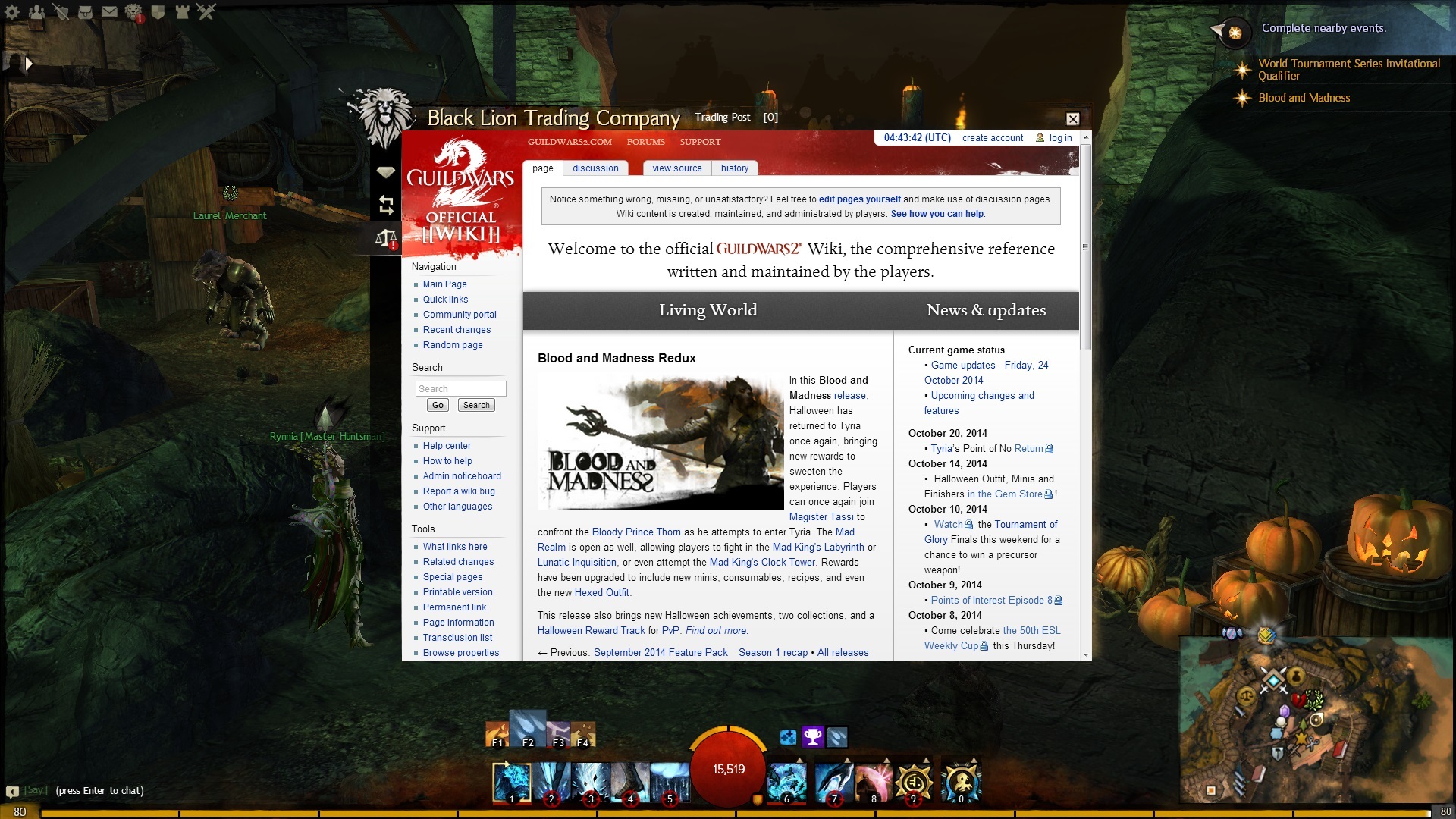Click the daily chest icon above minimap
Screen dimensions: 1456x819
[1266, 635]
